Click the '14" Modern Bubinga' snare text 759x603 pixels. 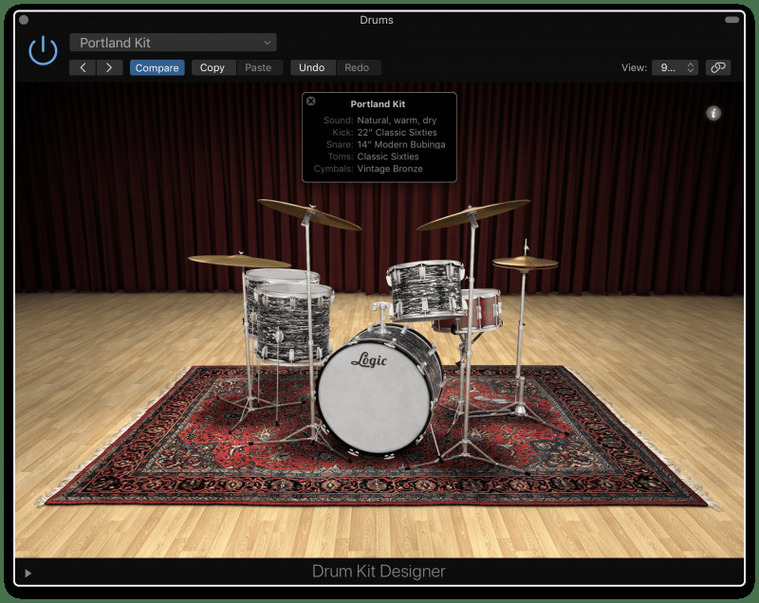(x=401, y=145)
